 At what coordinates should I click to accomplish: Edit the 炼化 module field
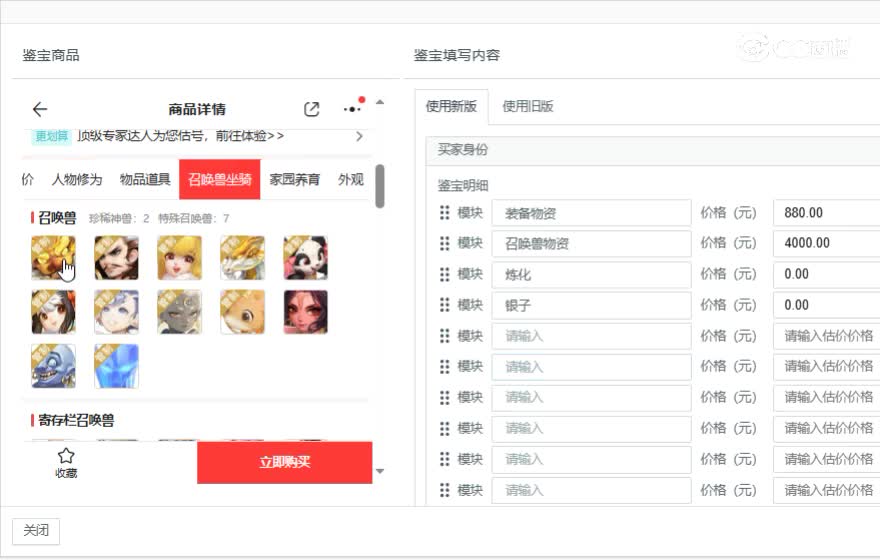592,274
